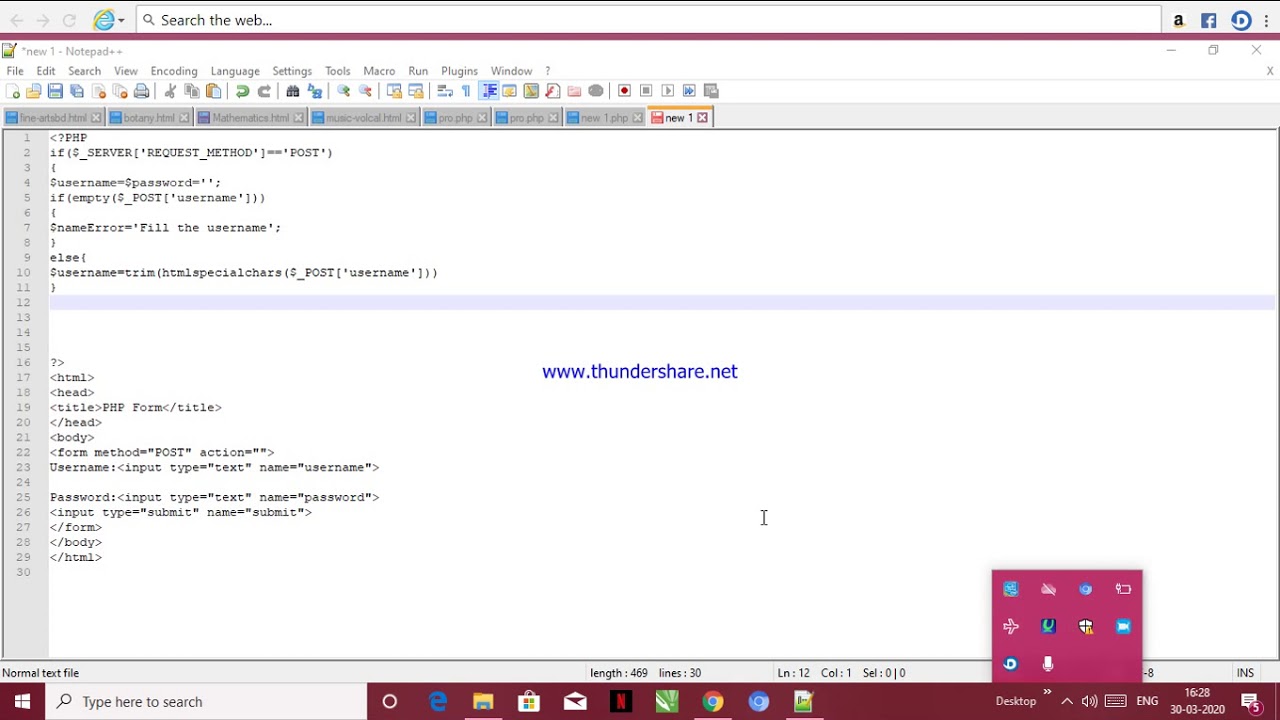Switch to the botany.html tab
Viewport: 1280px width, 720px height.
[x=149, y=118]
